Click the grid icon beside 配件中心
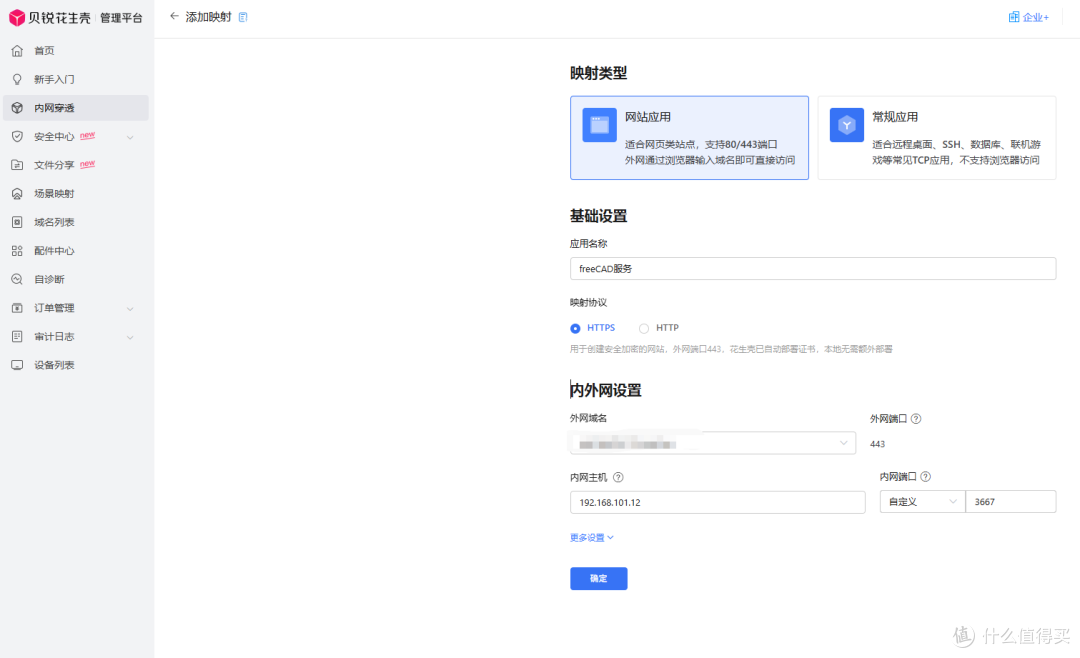 pos(17,251)
